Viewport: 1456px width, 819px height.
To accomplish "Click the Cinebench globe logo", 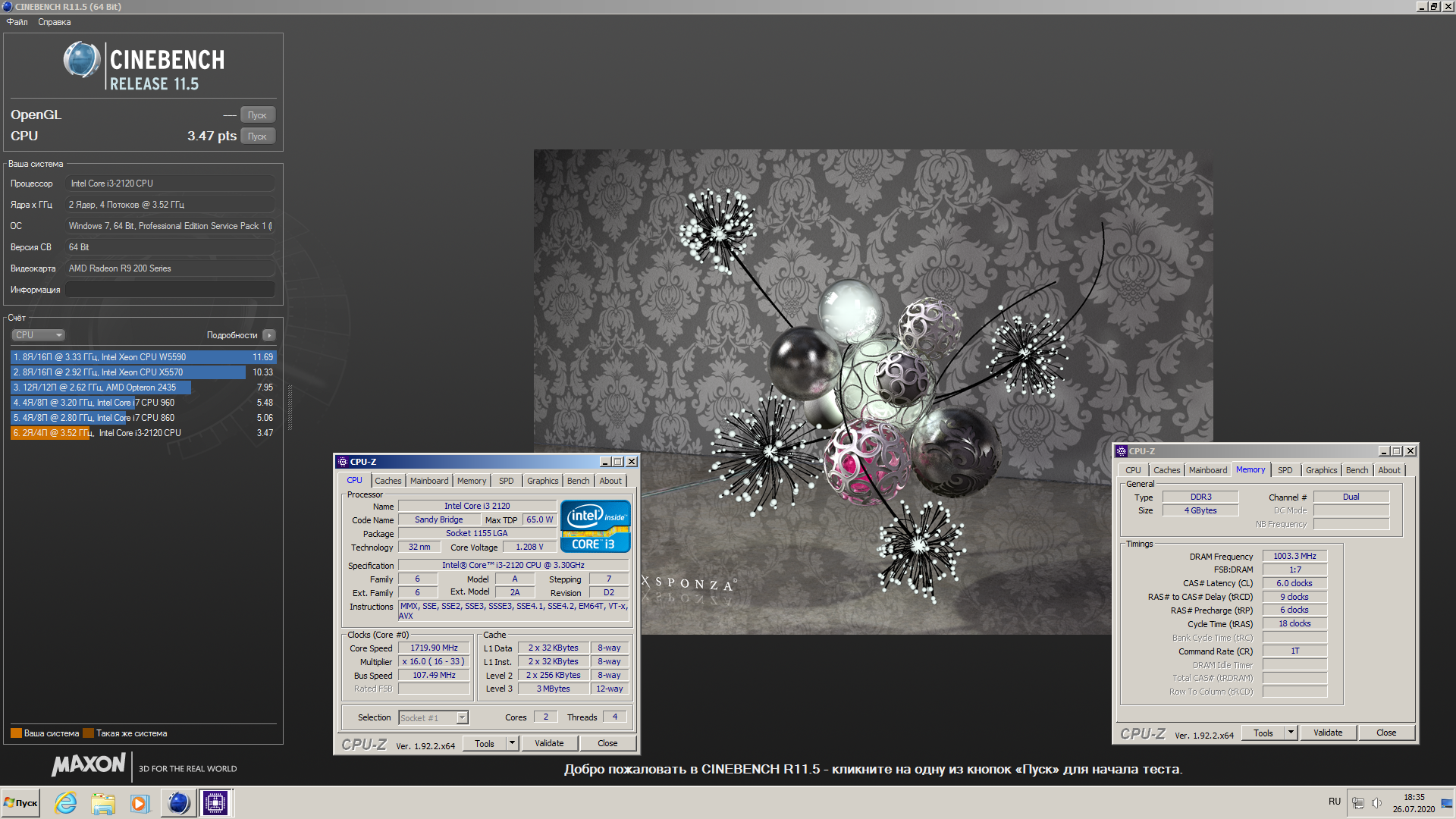I will (81, 60).
